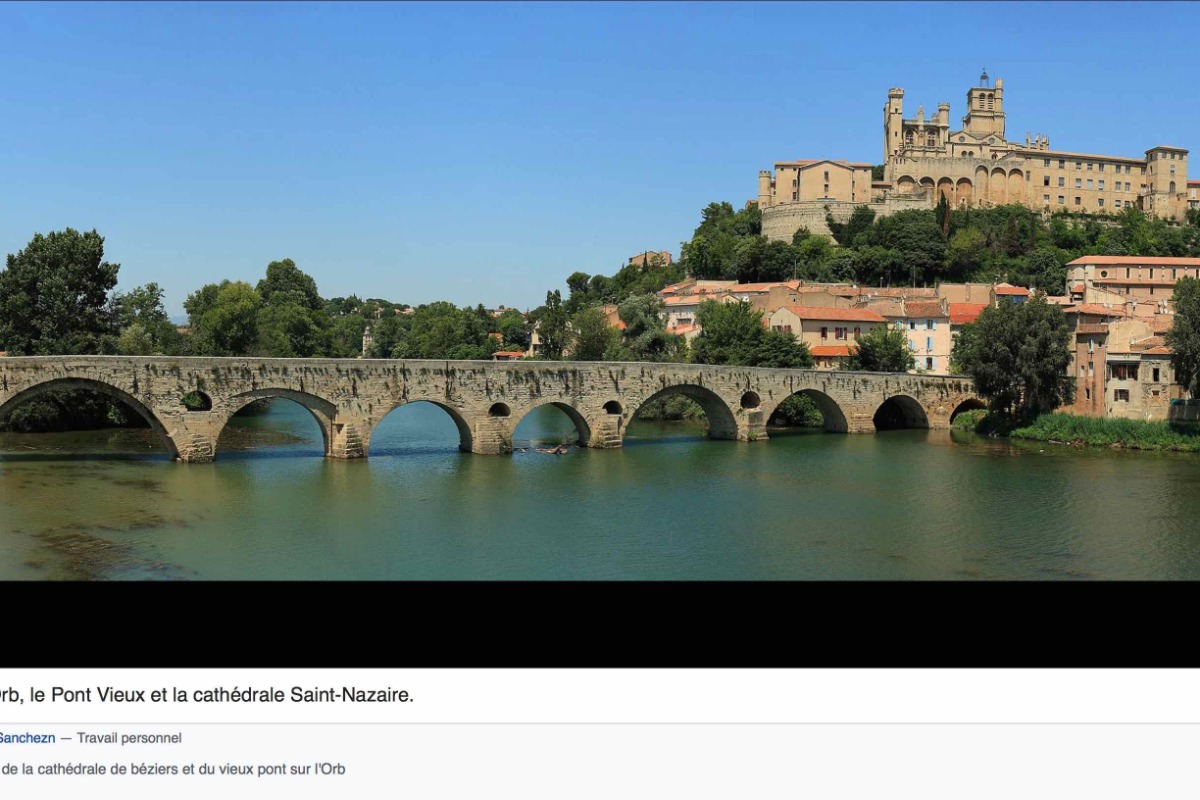Click the middle arch of the old bridge
This screenshot has height=800, width=1200.
pos(550,424)
